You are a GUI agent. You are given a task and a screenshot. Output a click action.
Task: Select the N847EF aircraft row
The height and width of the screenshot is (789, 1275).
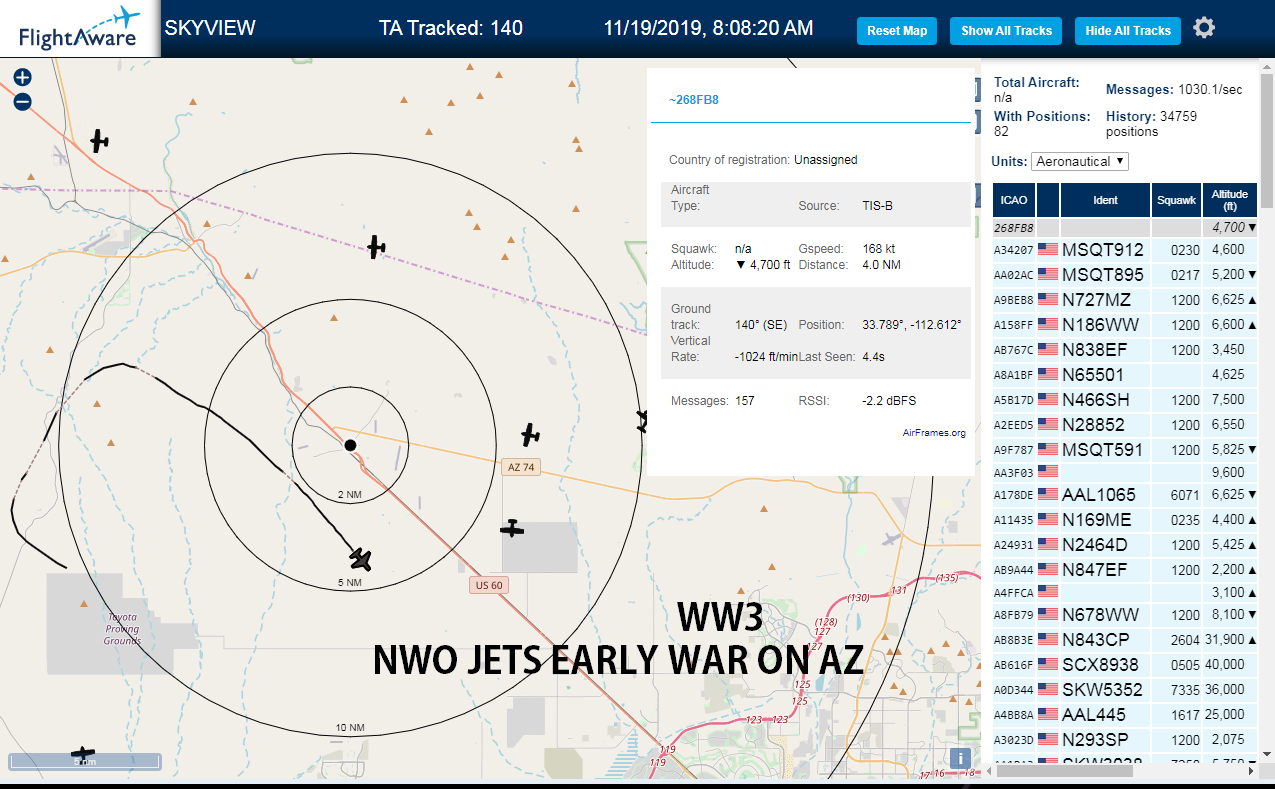coord(1125,569)
